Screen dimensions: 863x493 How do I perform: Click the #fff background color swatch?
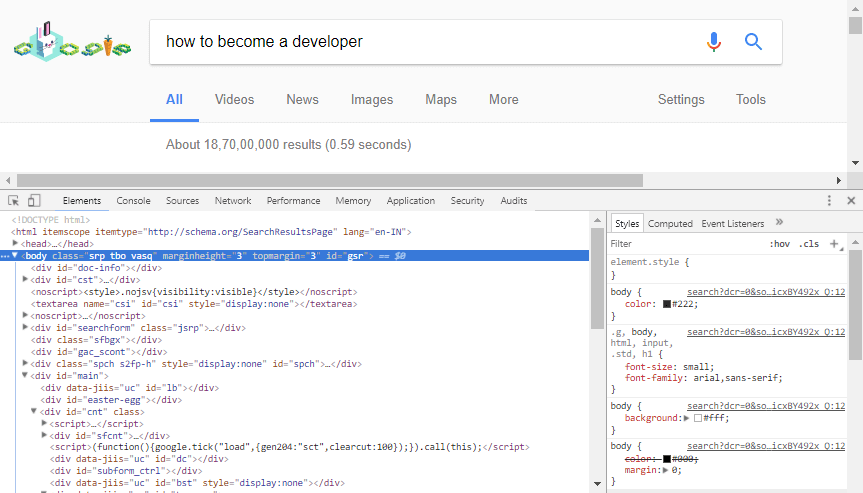(698, 418)
